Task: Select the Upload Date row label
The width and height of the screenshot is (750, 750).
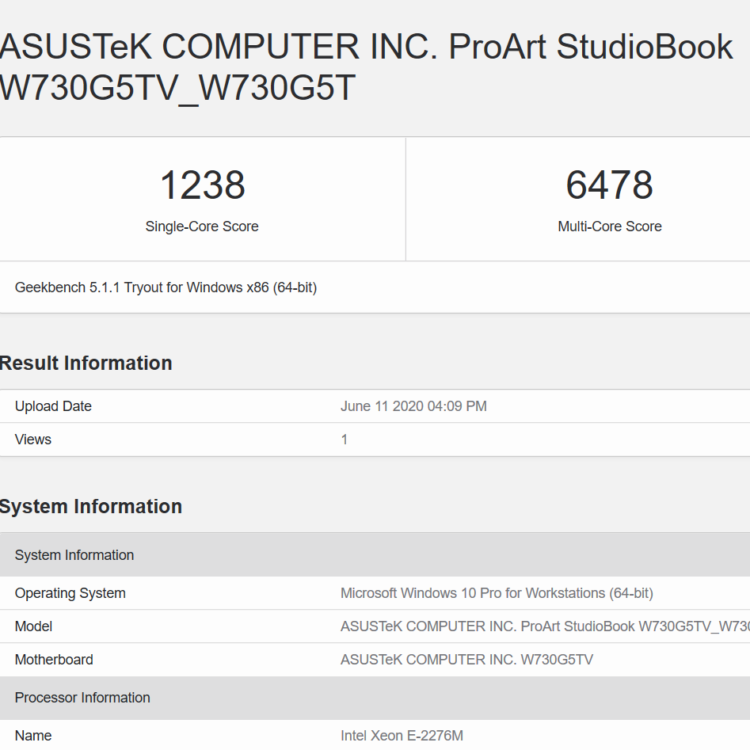Action: click(x=53, y=406)
